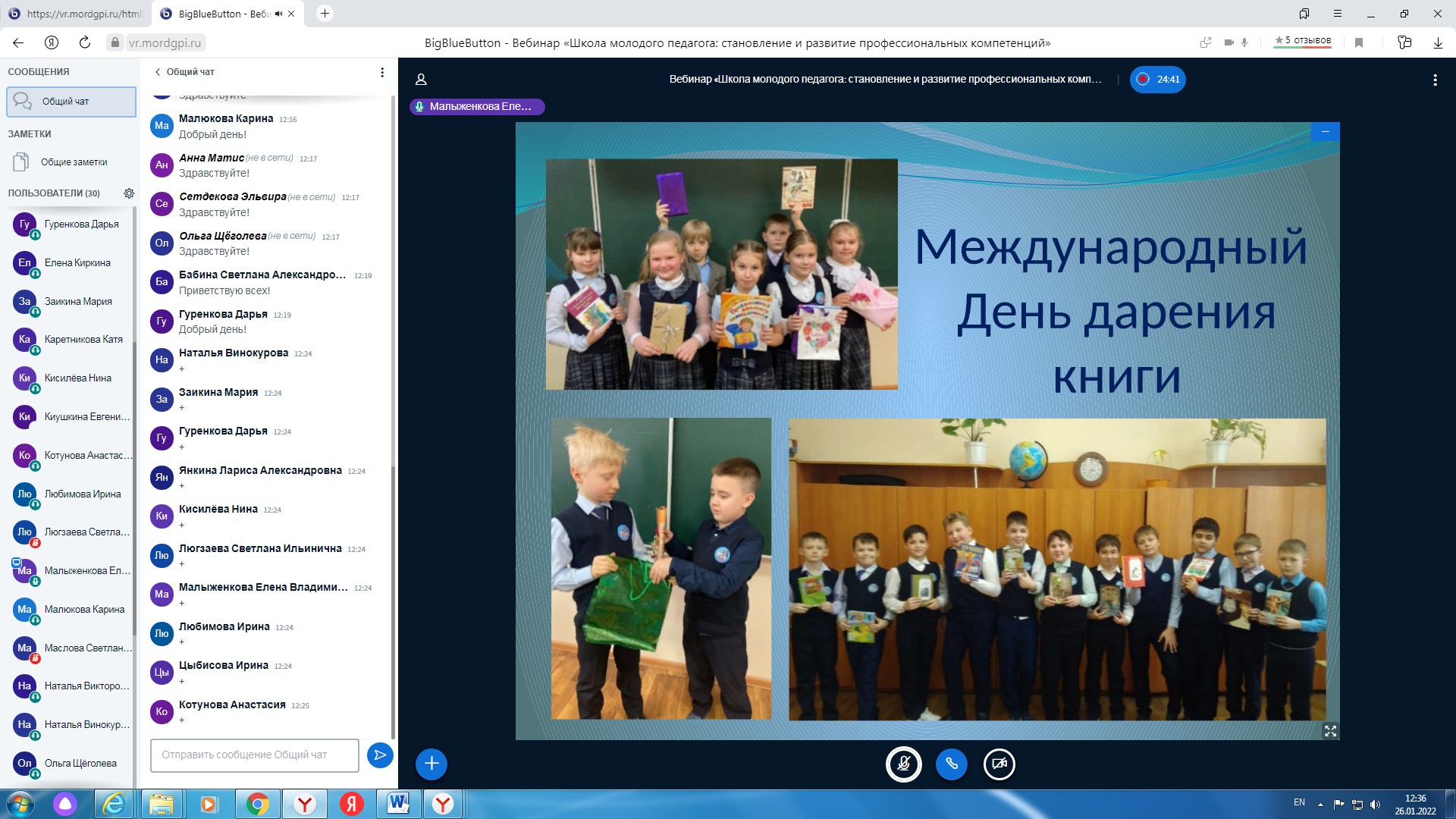Open the Windows Start menu
This screenshot has width=1456, height=819.
click(x=20, y=804)
